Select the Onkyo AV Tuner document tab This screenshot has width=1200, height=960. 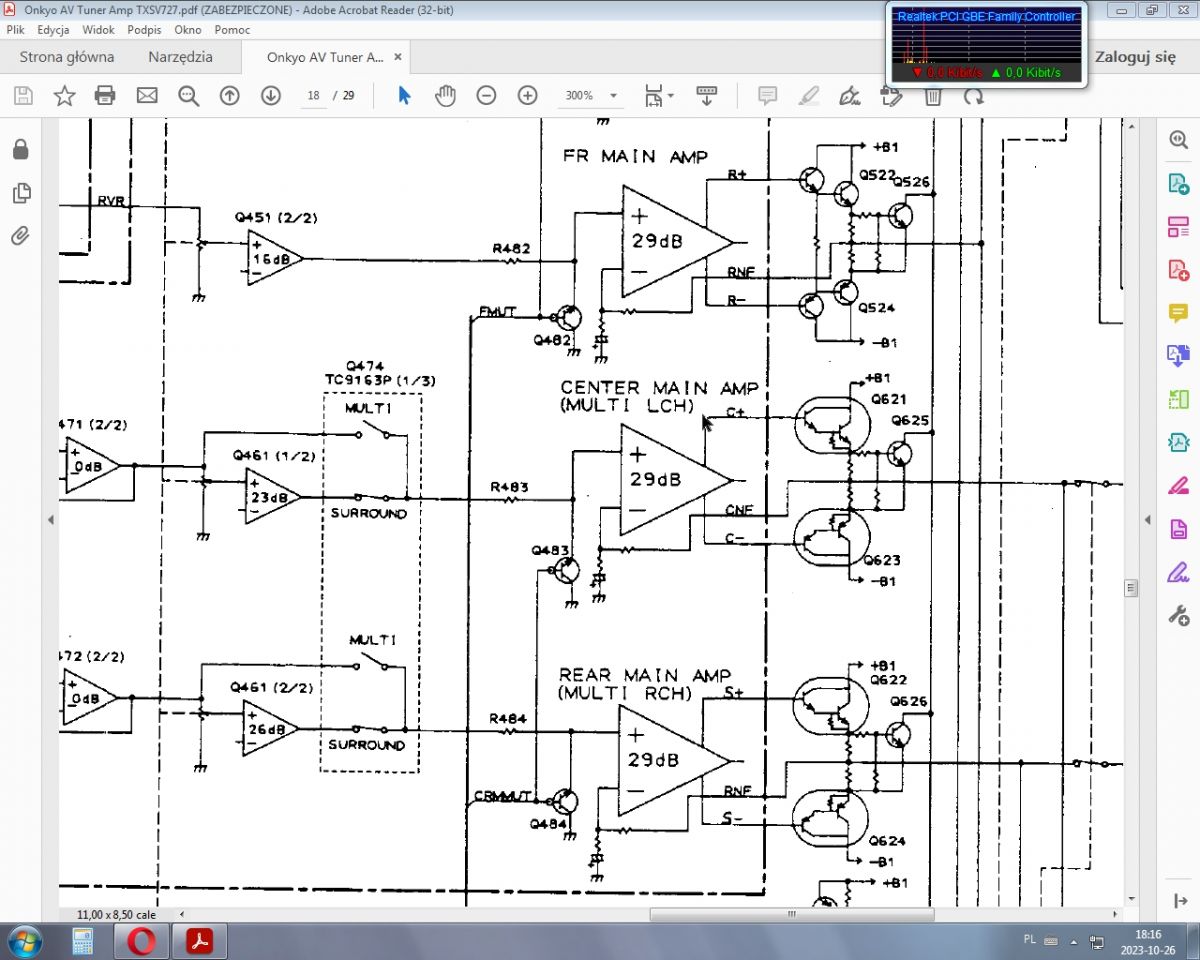[325, 57]
